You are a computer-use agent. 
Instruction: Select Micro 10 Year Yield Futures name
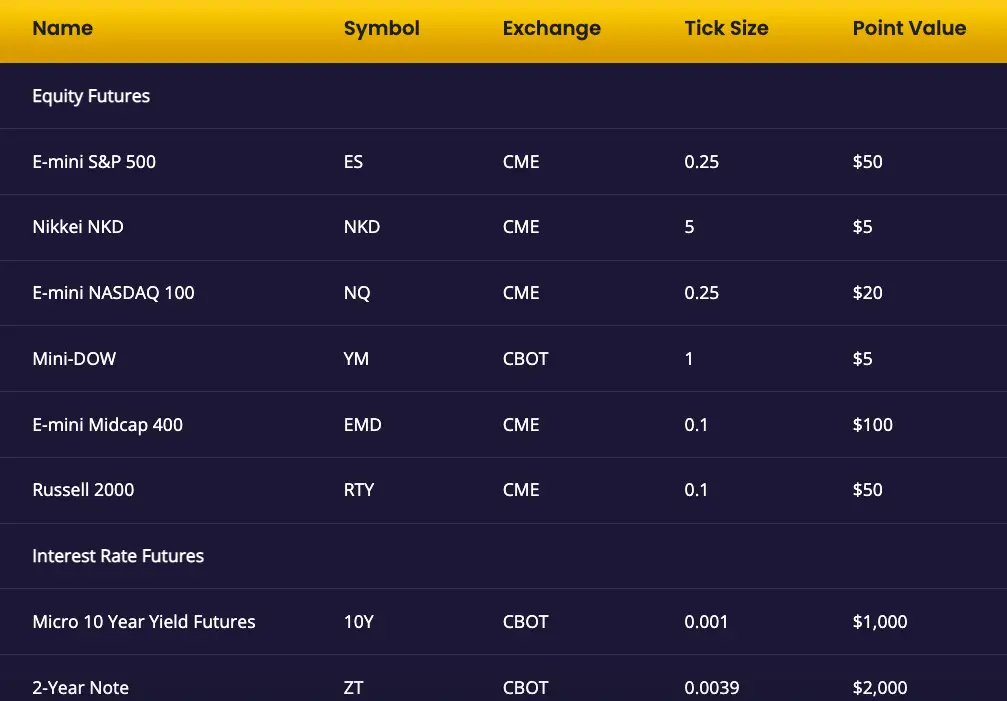(x=144, y=622)
